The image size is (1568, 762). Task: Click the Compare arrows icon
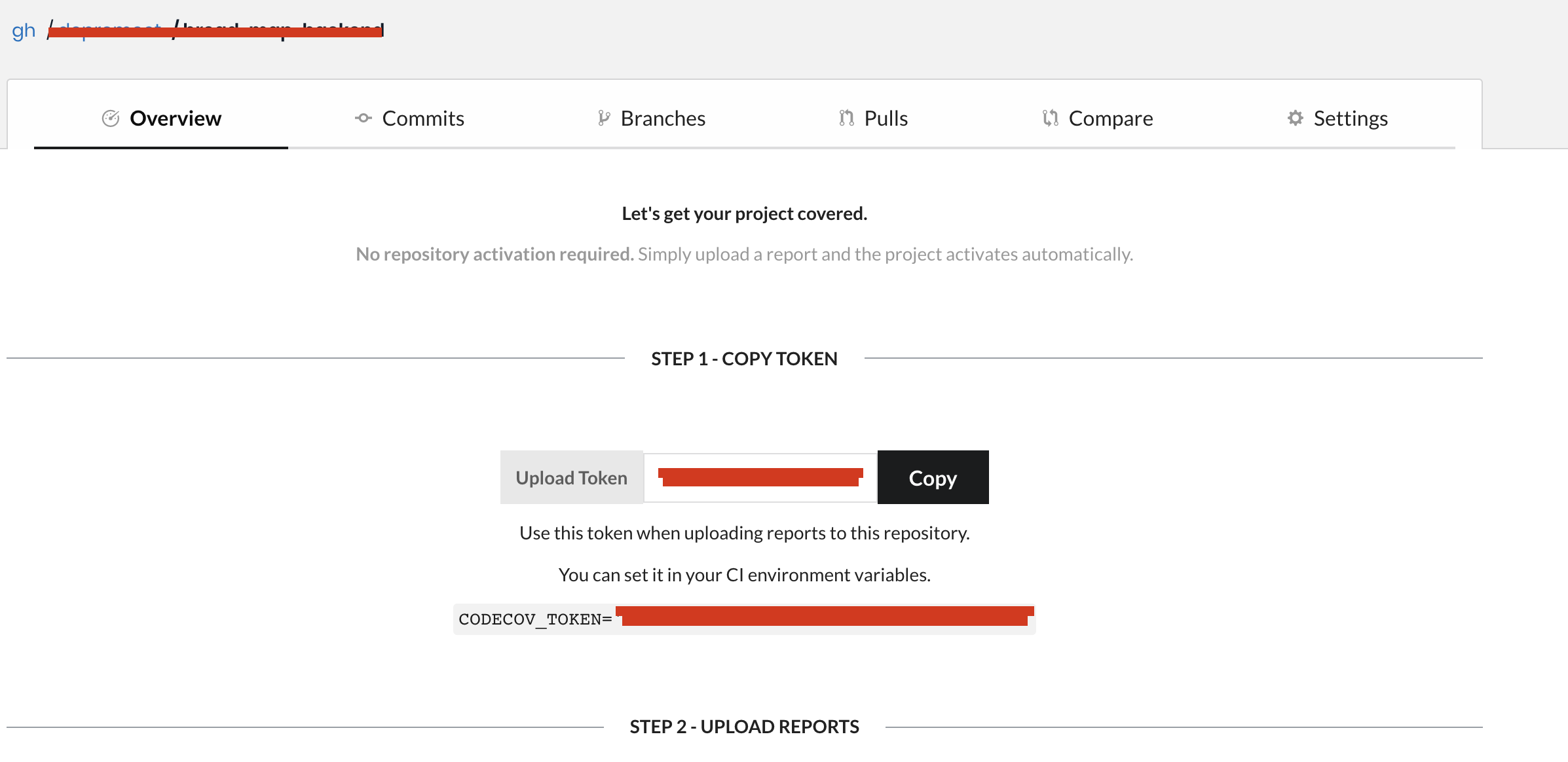1050,118
